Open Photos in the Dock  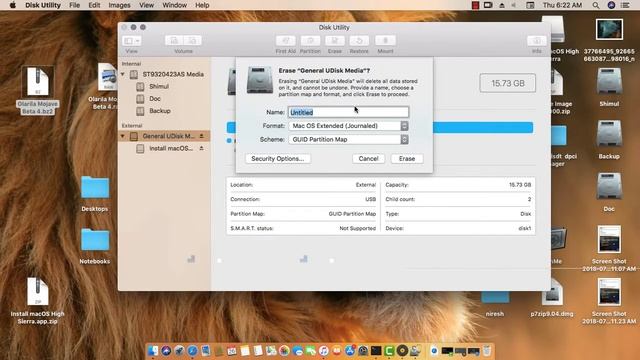click(284, 351)
